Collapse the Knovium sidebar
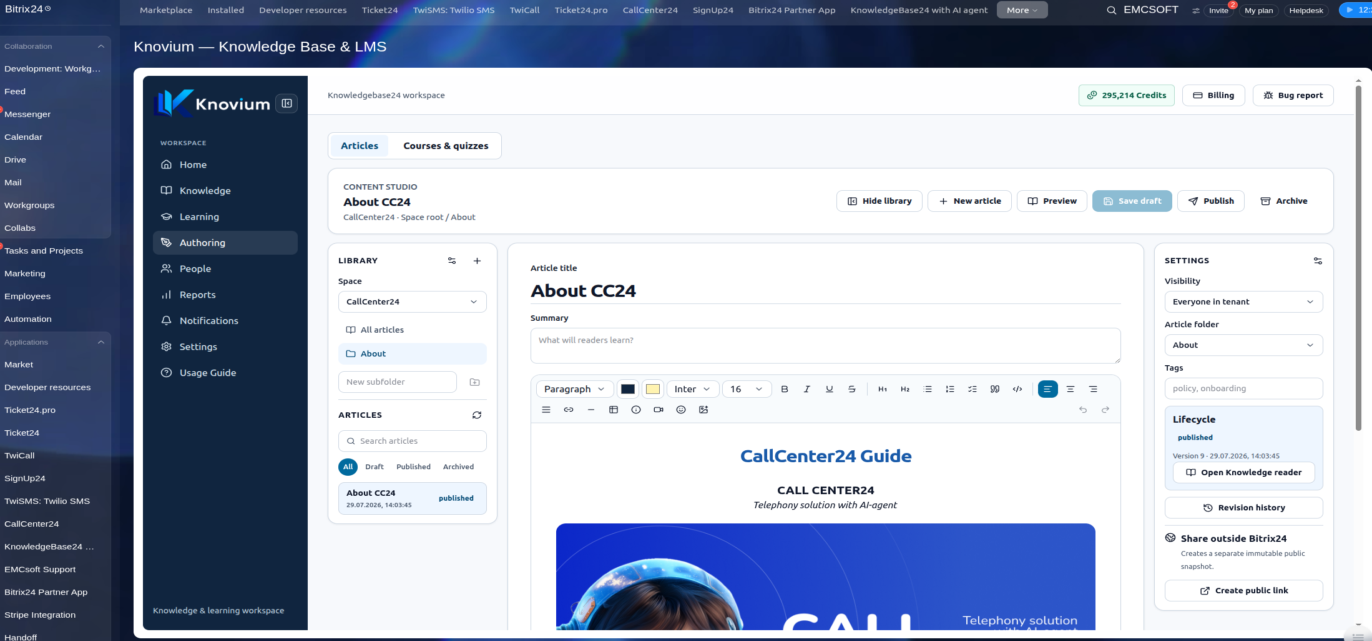The height and width of the screenshot is (641, 1372). [x=286, y=103]
